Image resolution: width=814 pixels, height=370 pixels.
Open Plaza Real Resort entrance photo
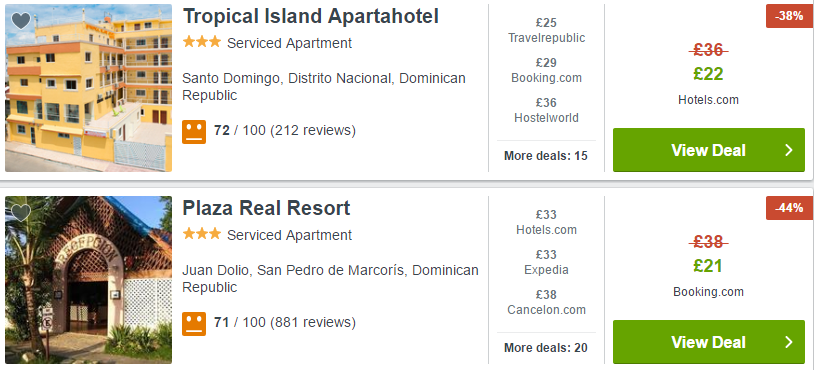tap(88, 280)
